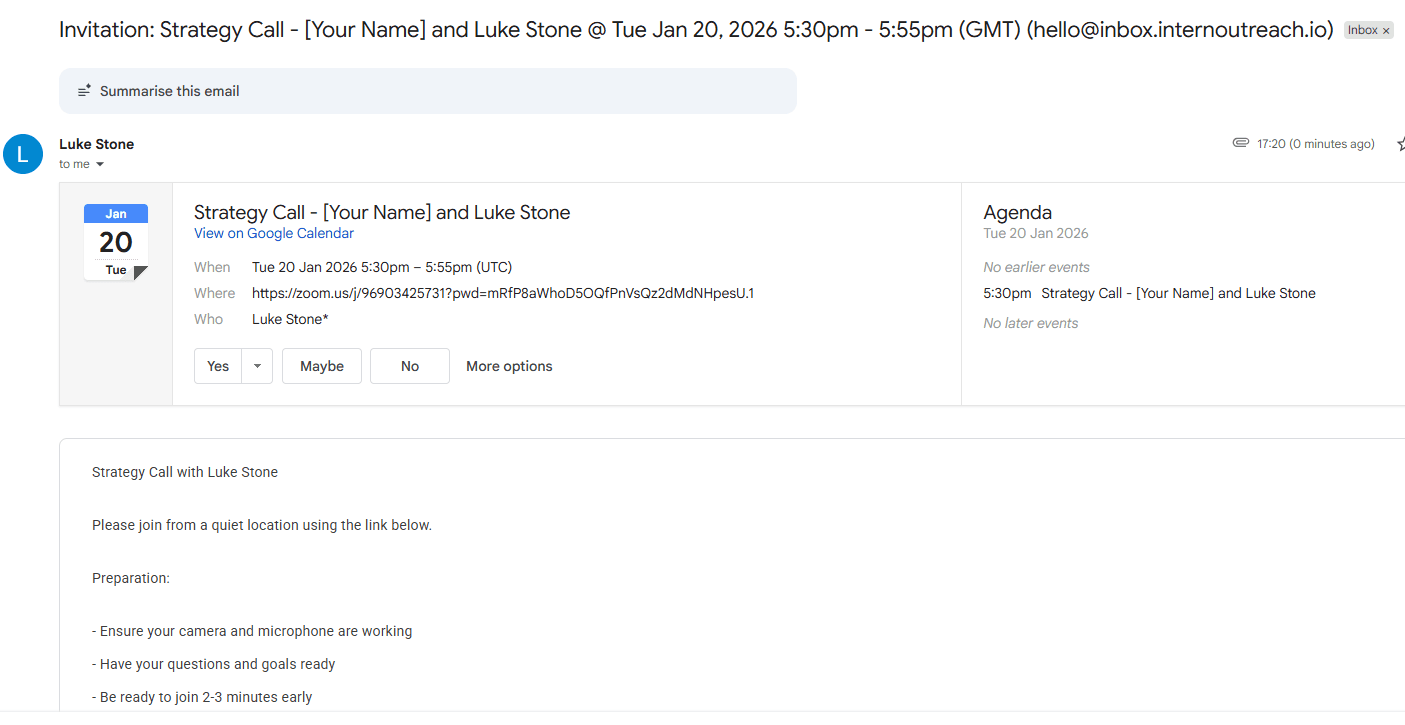Open the zoom.us meeting link

click(x=503, y=293)
